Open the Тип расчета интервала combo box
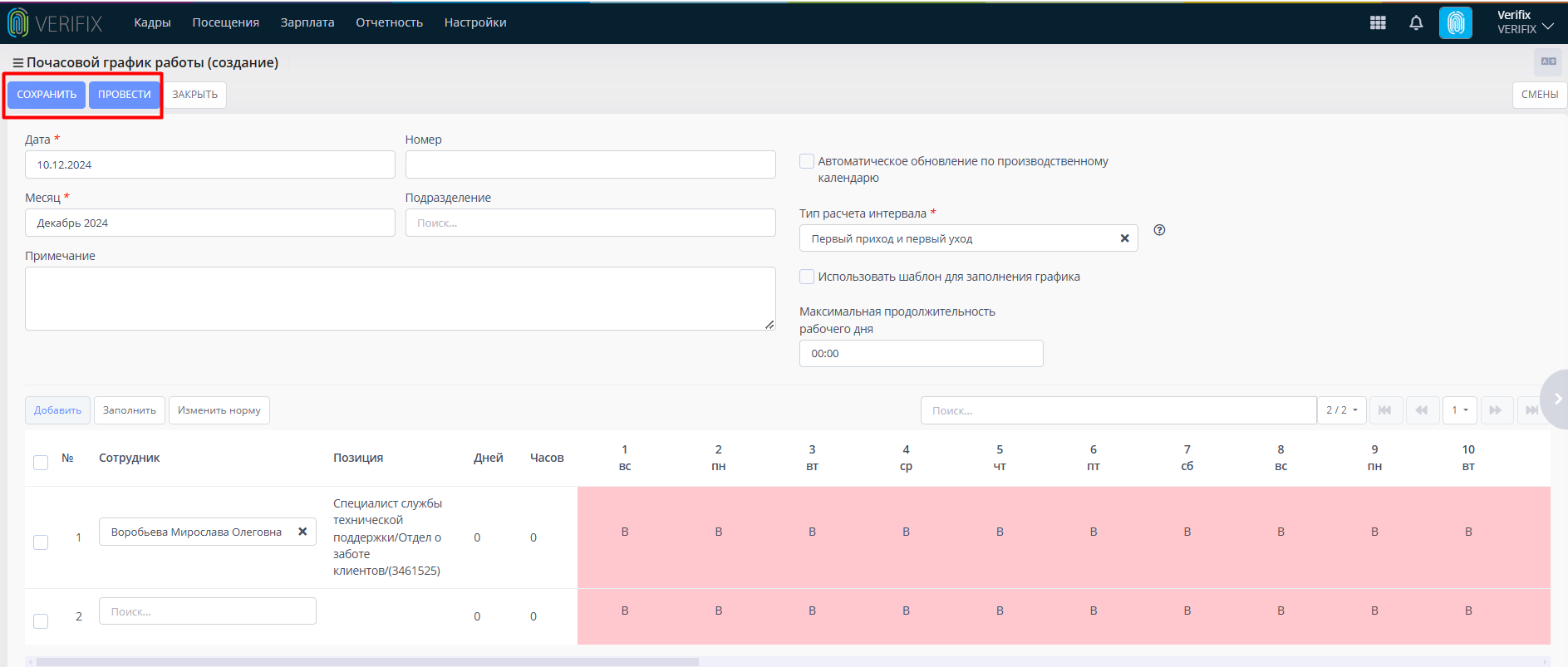This screenshot has width=1568, height=667. coord(968,238)
